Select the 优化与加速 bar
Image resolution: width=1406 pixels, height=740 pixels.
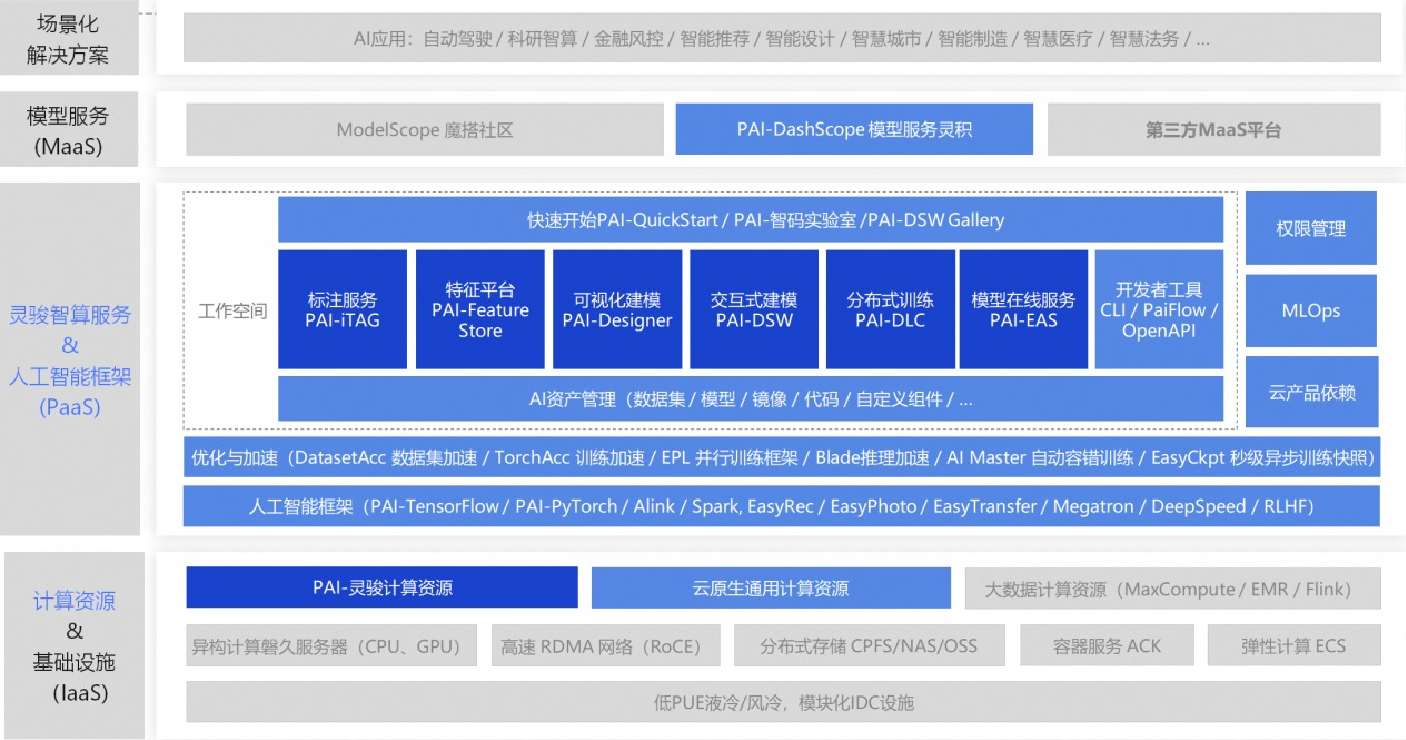coord(782,457)
